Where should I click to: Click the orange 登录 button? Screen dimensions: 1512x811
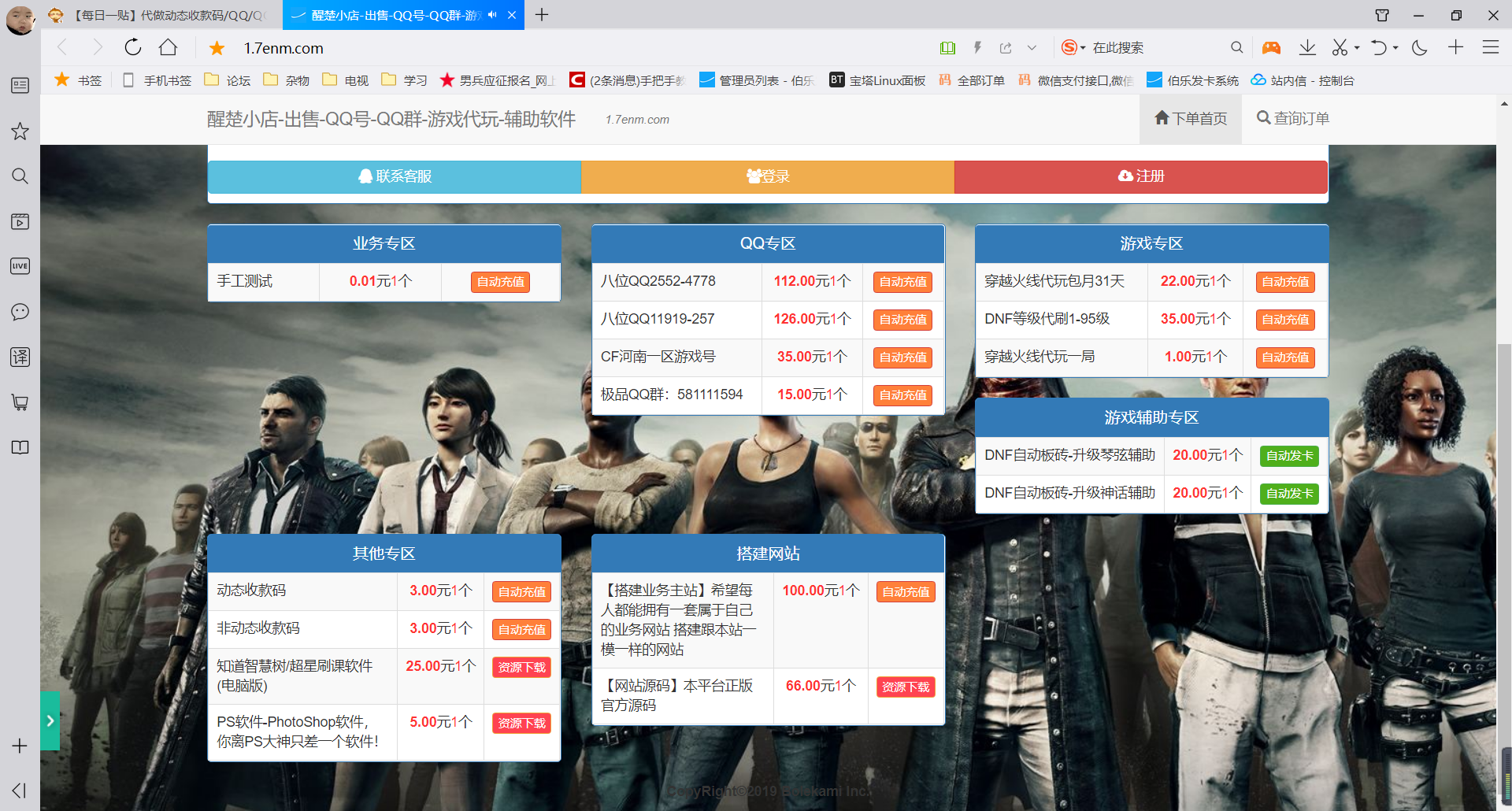[768, 176]
